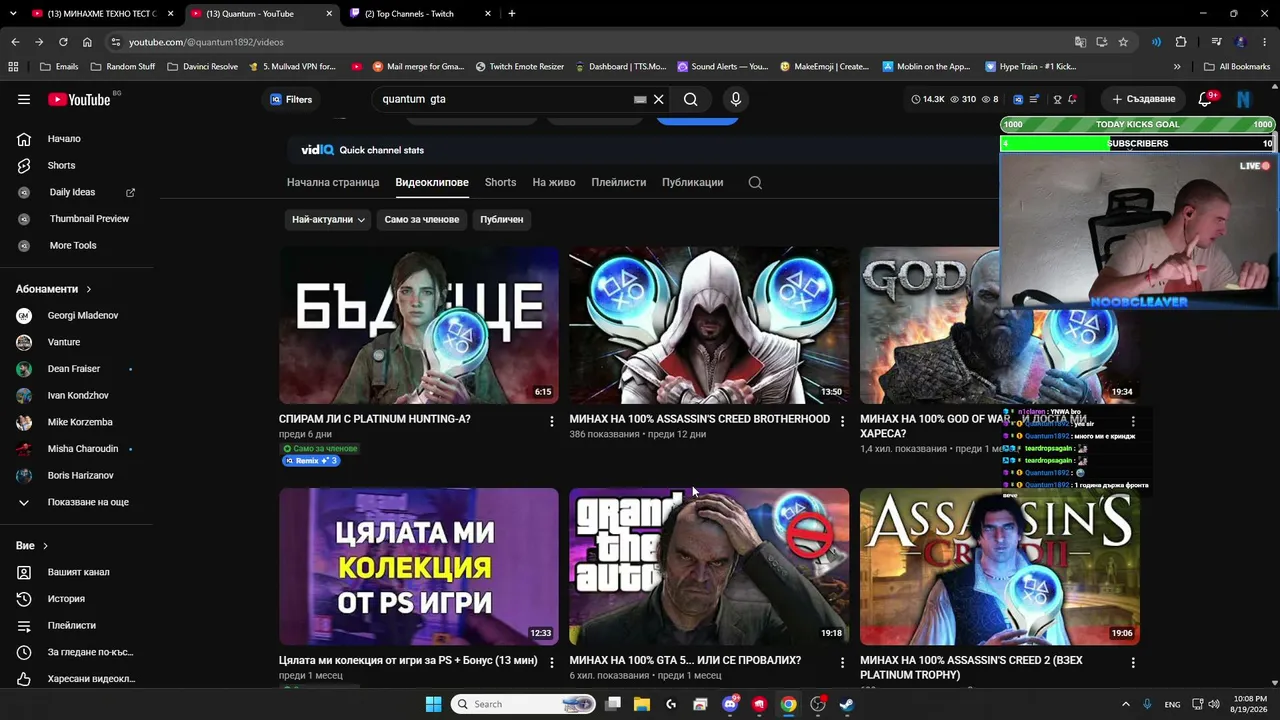Clear the search text with the X

coord(659,99)
